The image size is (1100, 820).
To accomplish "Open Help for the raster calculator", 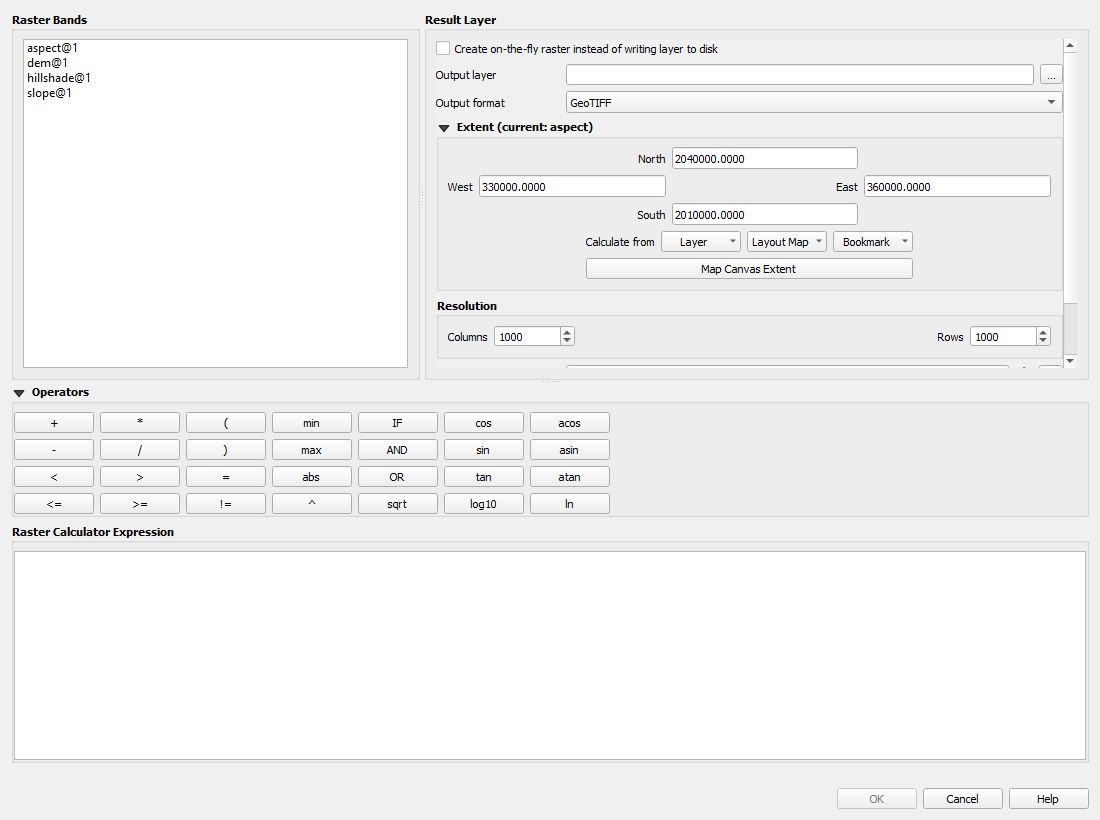I will click(1048, 799).
